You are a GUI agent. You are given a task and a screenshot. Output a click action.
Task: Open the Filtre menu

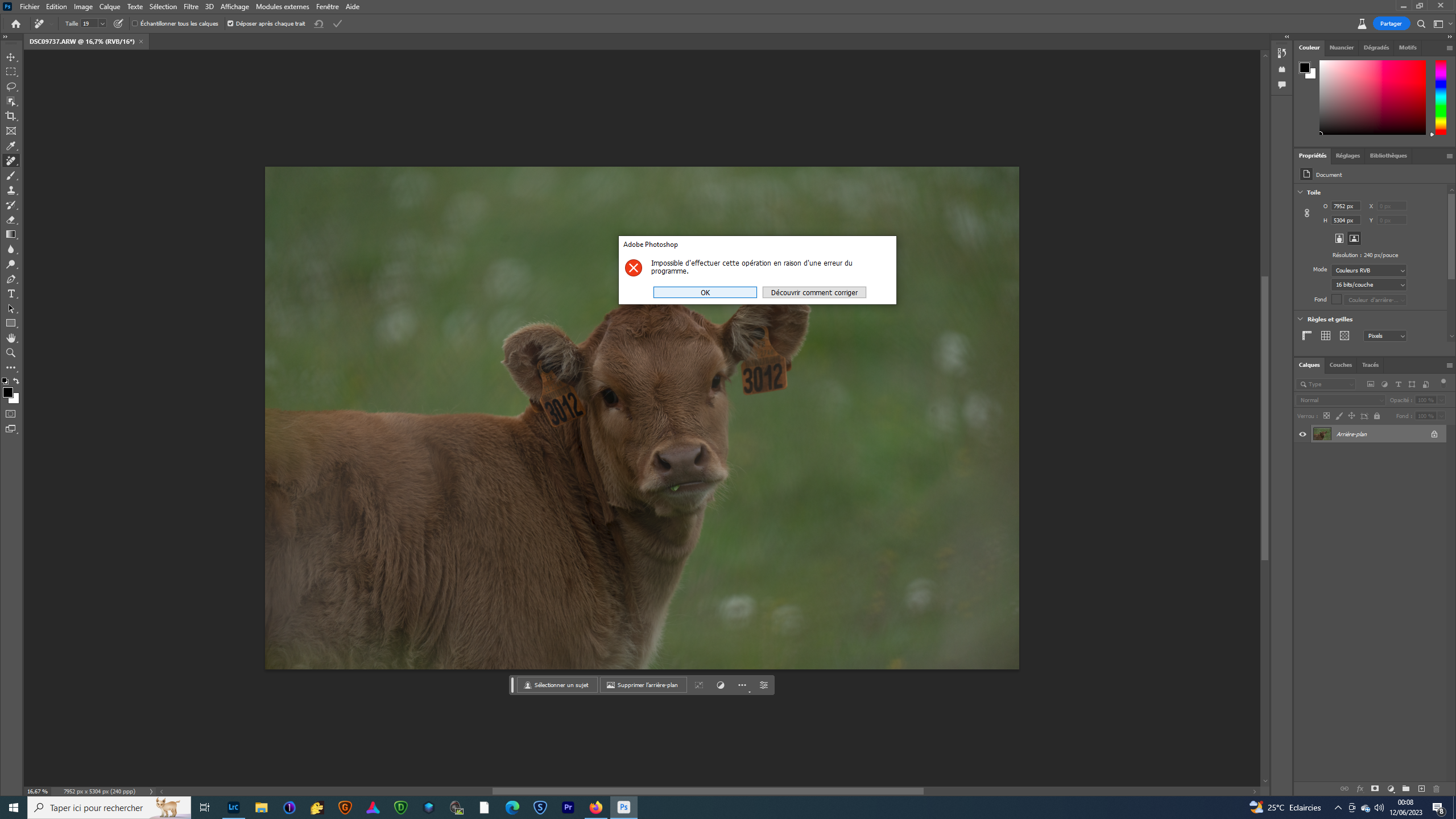pos(191,6)
